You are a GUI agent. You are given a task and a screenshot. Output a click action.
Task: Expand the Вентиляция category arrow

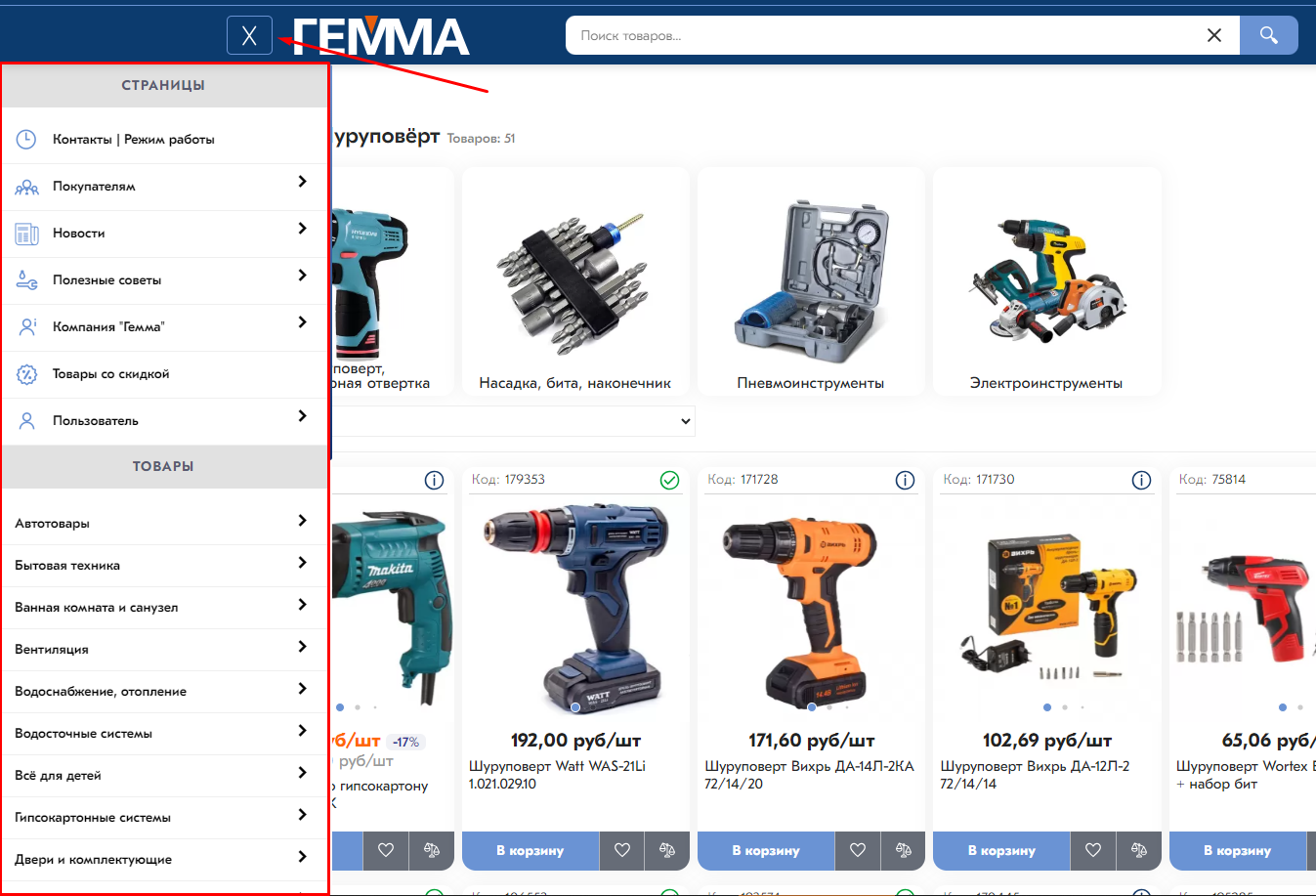[x=302, y=647]
